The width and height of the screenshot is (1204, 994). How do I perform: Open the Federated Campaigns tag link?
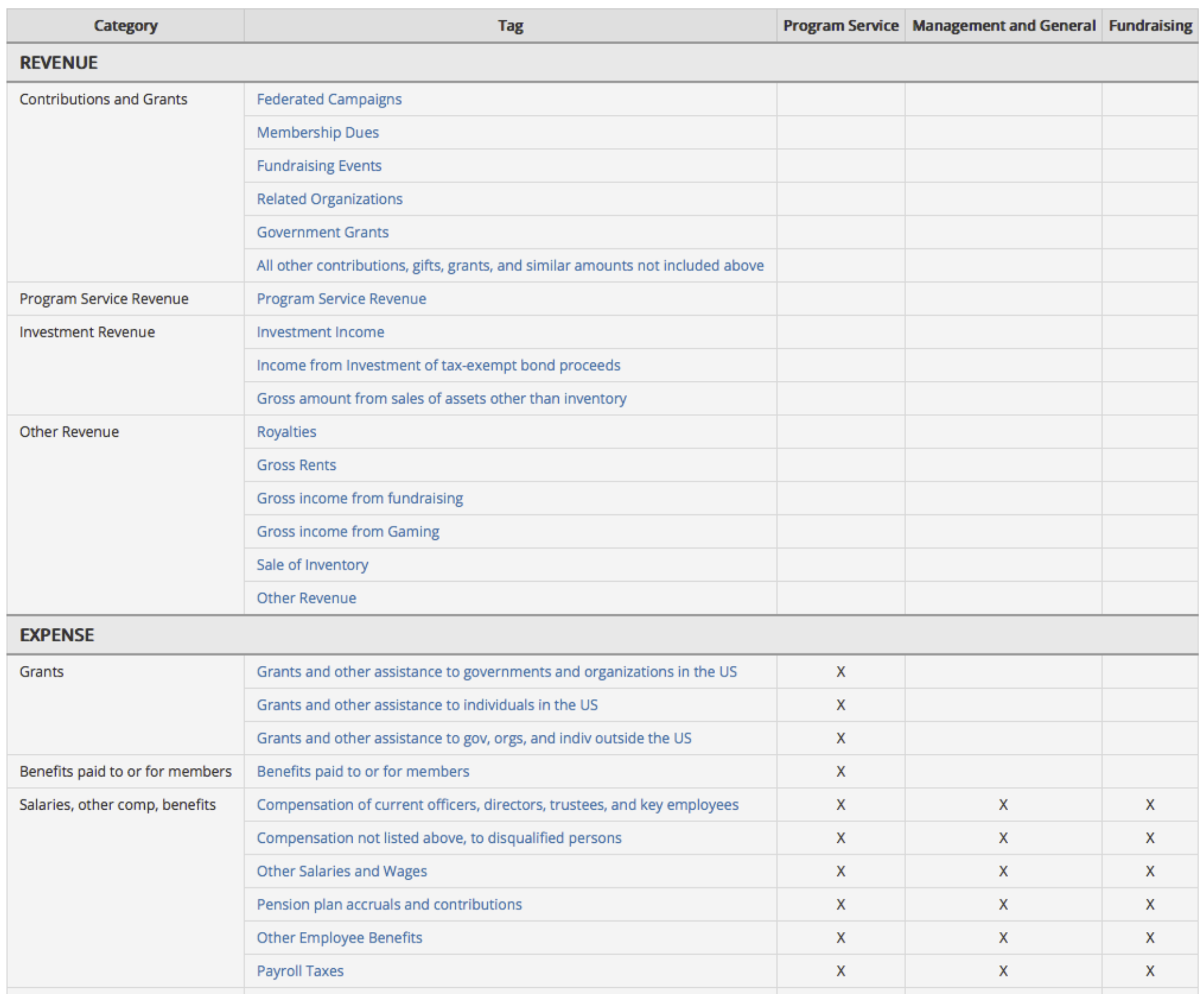(329, 99)
